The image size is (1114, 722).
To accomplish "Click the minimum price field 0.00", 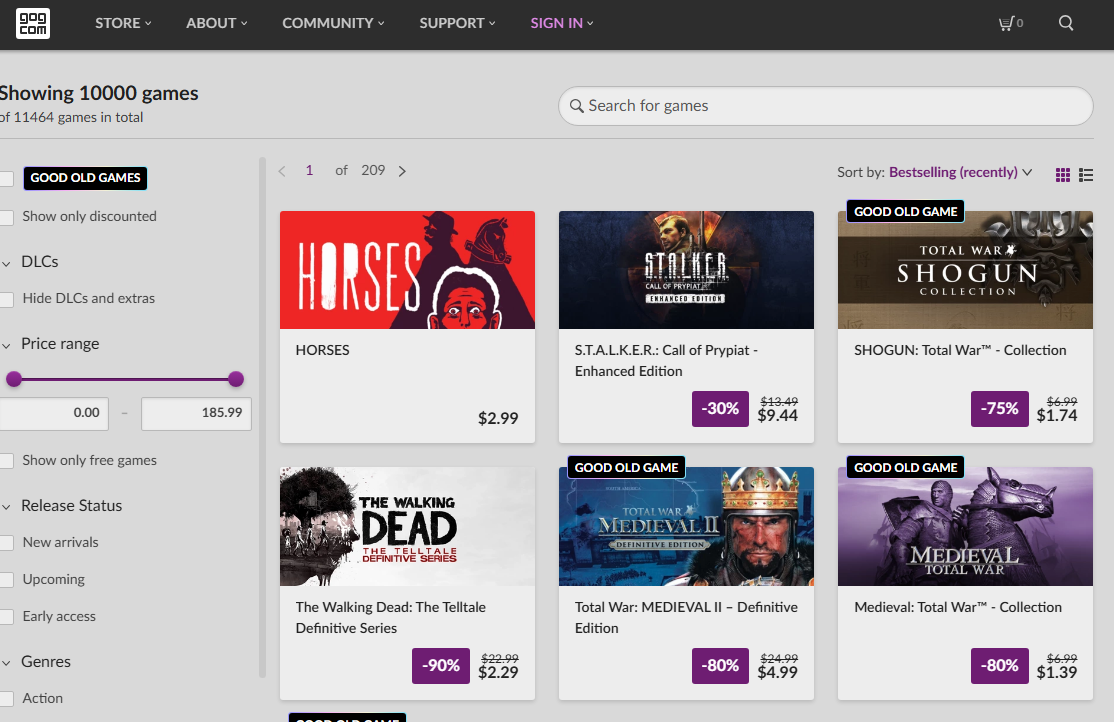I will click(53, 414).
